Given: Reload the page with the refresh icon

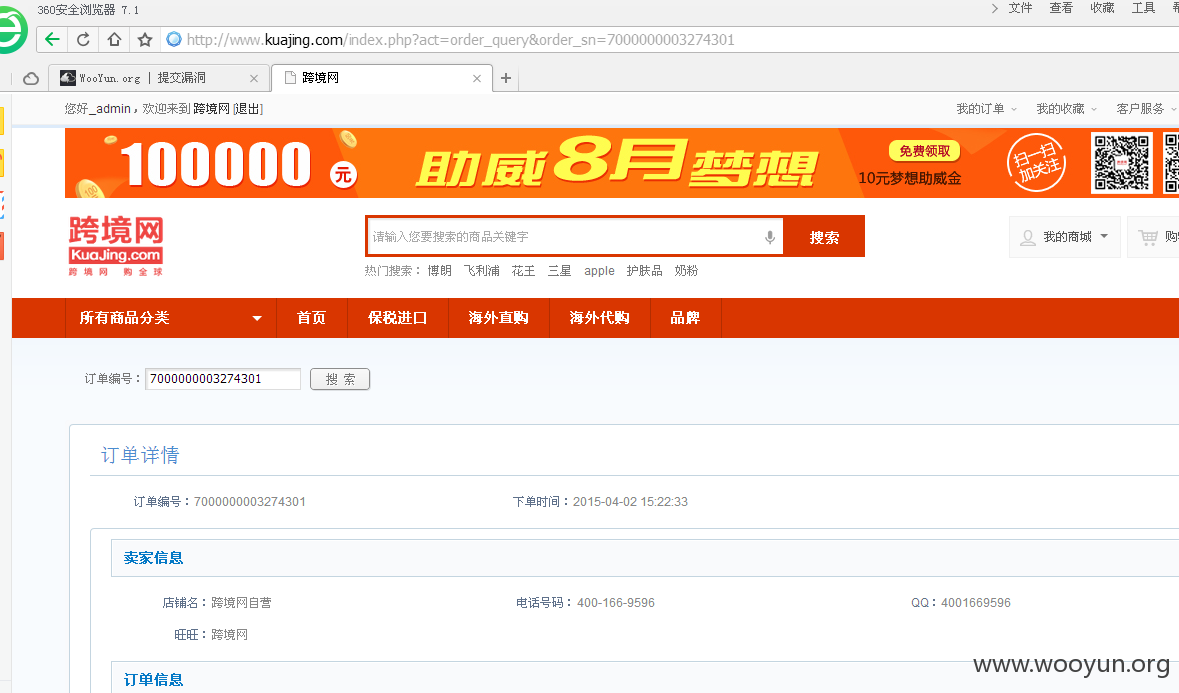Looking at the screenshot, I should 83,40.
